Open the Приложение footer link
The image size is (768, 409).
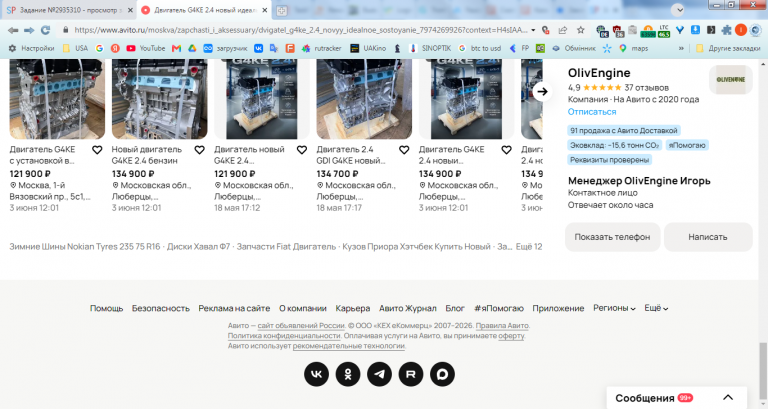pyautogui.click(x=558, y=308)
